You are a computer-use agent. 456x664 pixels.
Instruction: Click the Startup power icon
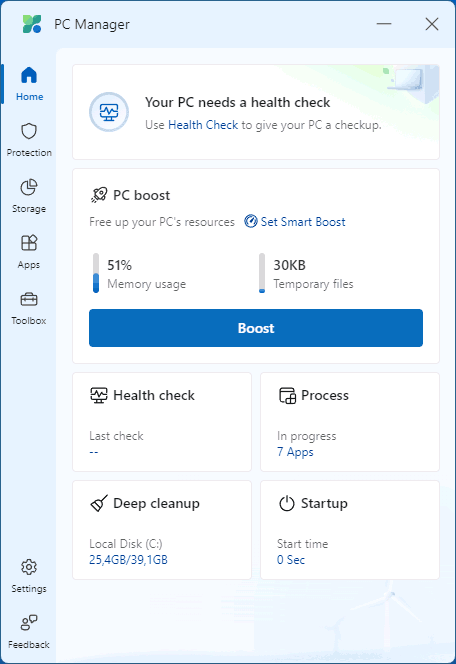pyautogui.click(x=287, y=504)
